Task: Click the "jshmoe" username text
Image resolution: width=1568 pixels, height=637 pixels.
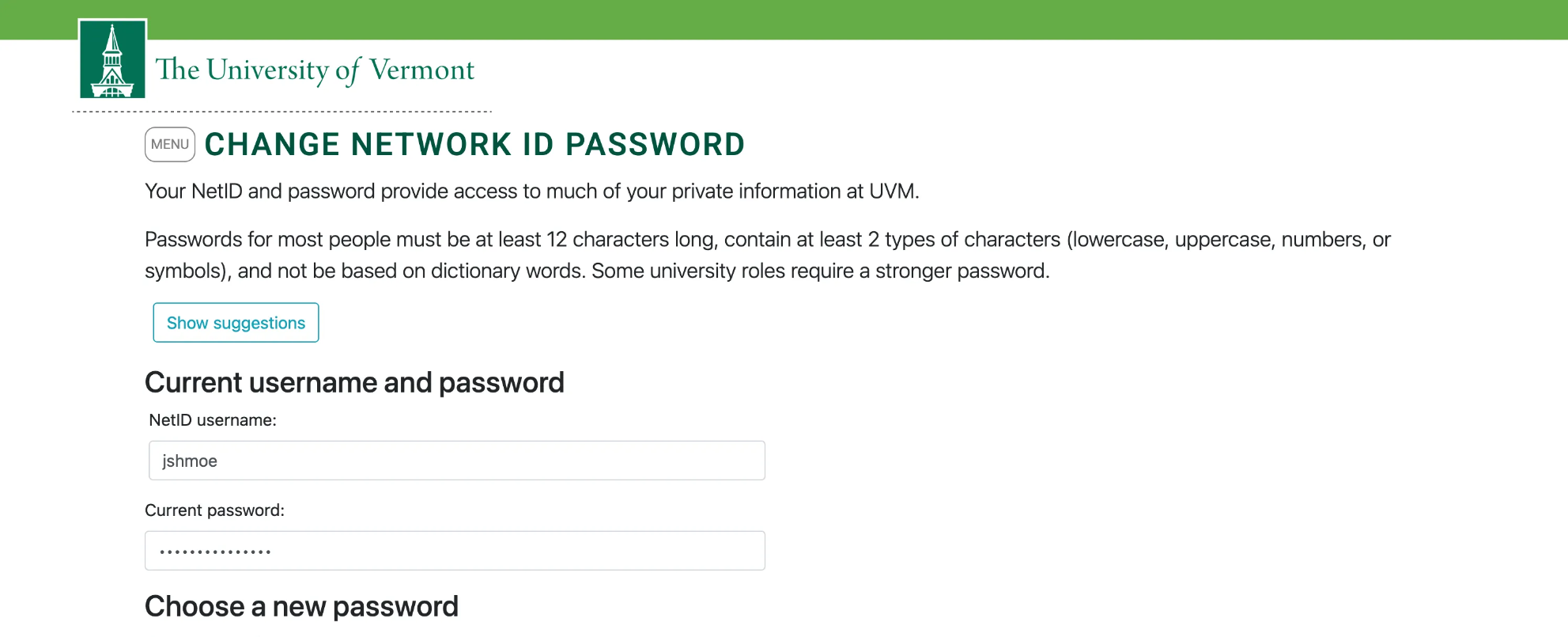Action: [x=190, y=461]
